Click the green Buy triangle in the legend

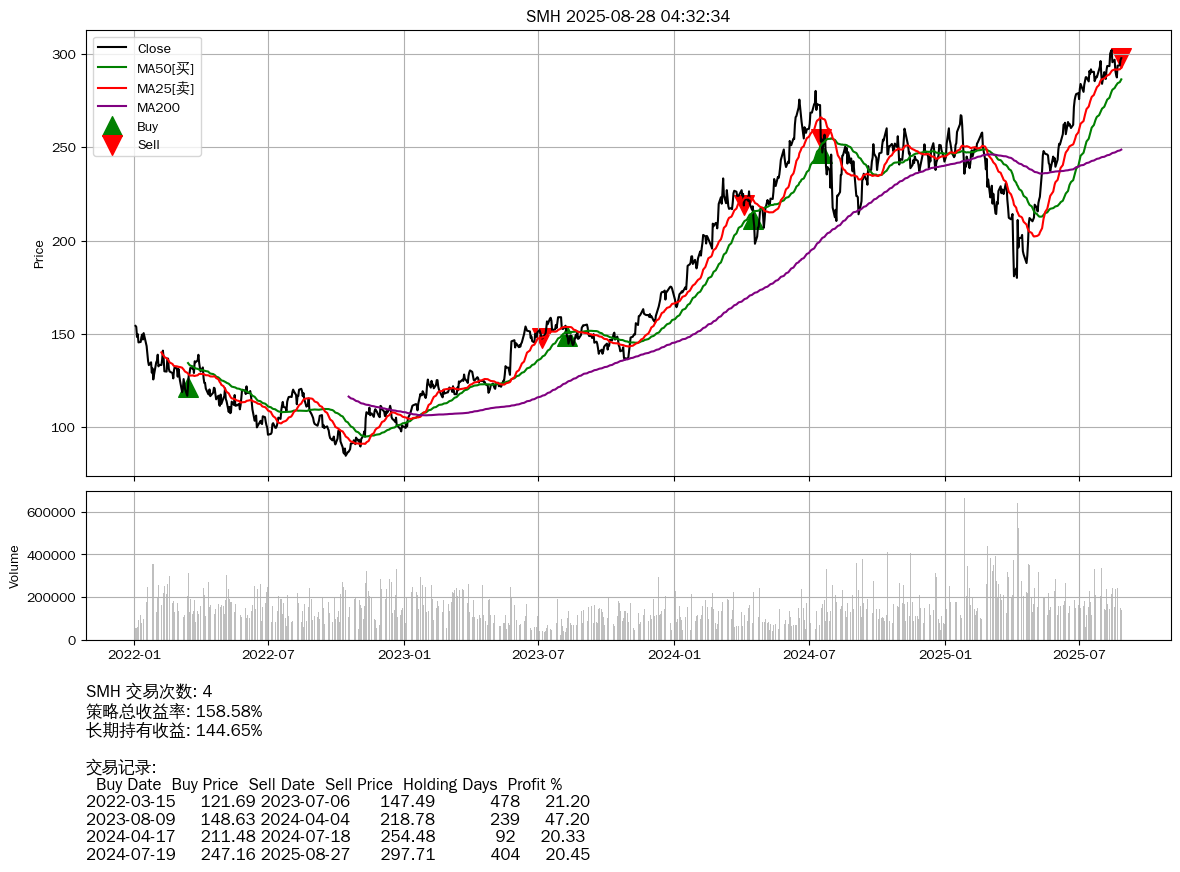[x=112, y=127]
